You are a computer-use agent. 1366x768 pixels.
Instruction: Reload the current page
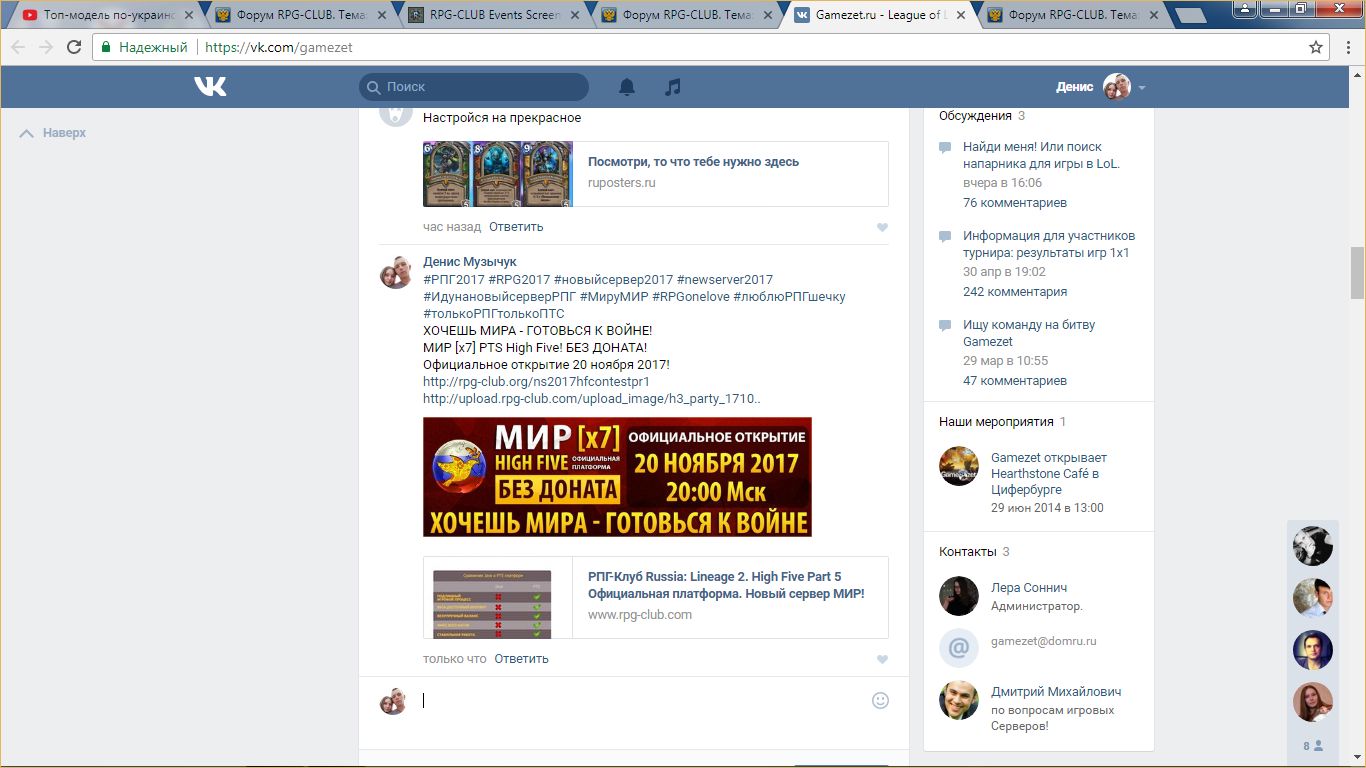pos(74,47)
